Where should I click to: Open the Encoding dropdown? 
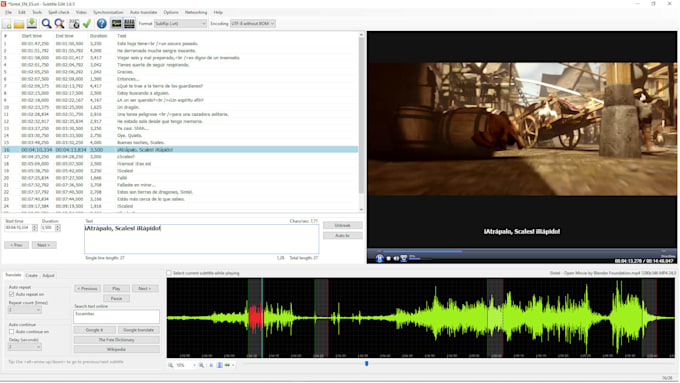click(253, 23)
